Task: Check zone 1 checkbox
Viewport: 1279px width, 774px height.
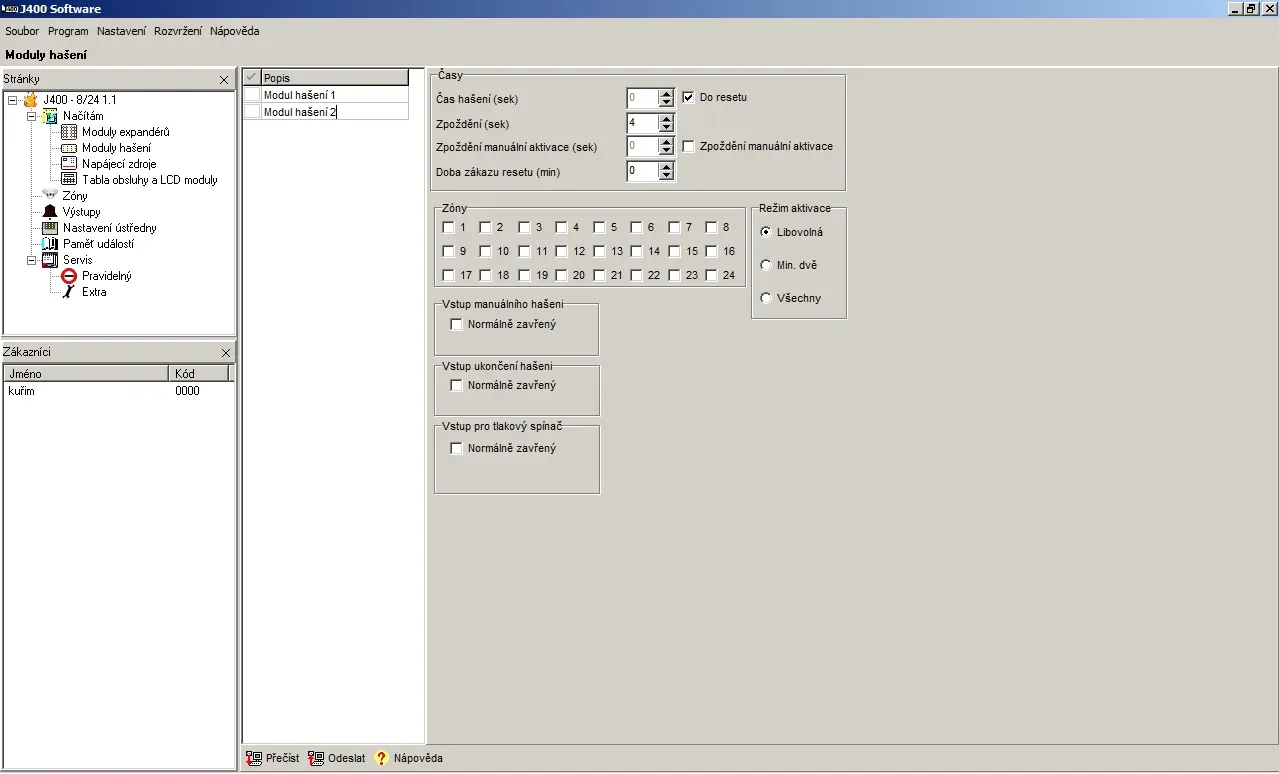Action: tap(448, 228)
